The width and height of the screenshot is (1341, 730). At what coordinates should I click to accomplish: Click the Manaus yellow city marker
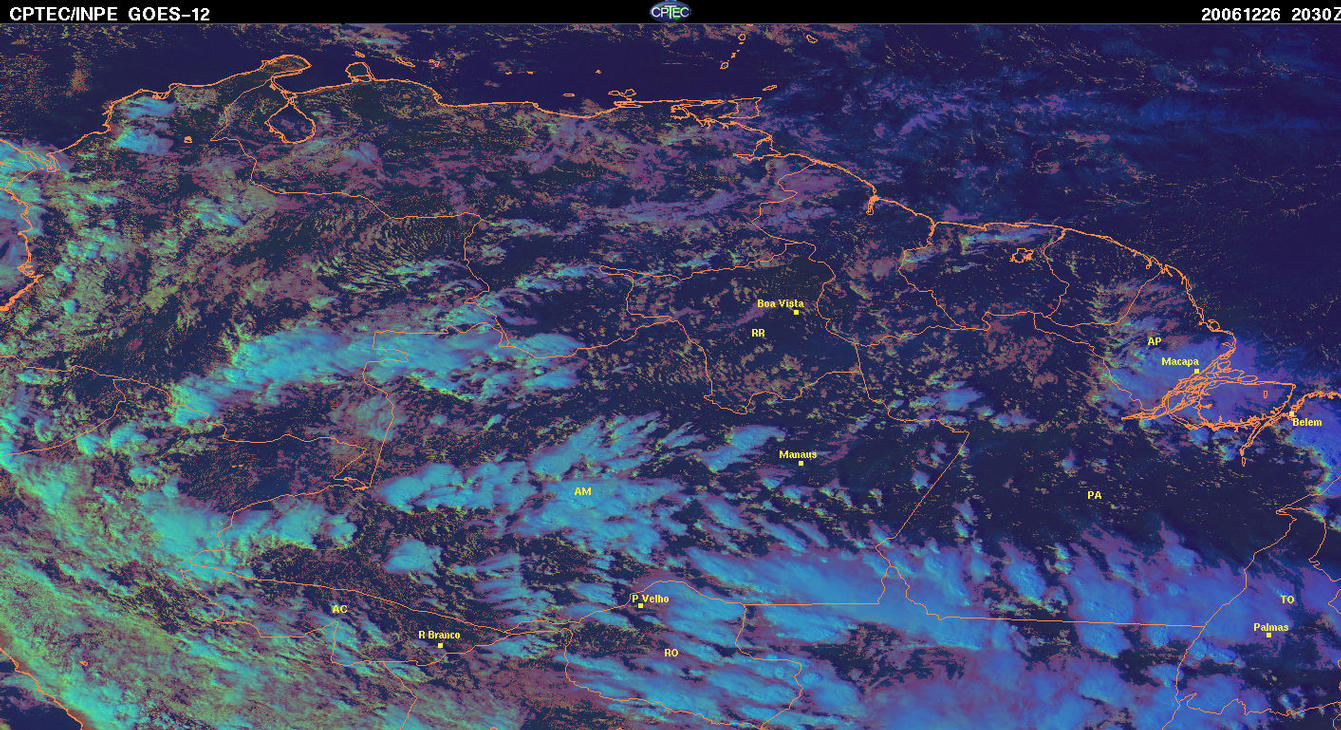801,463
